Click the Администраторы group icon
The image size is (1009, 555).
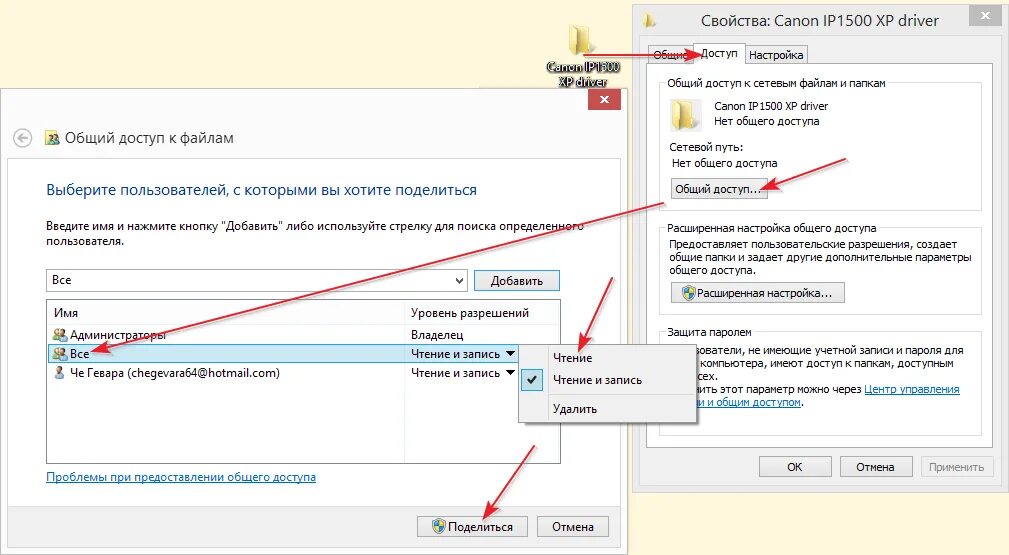click(x=60, y=335)
